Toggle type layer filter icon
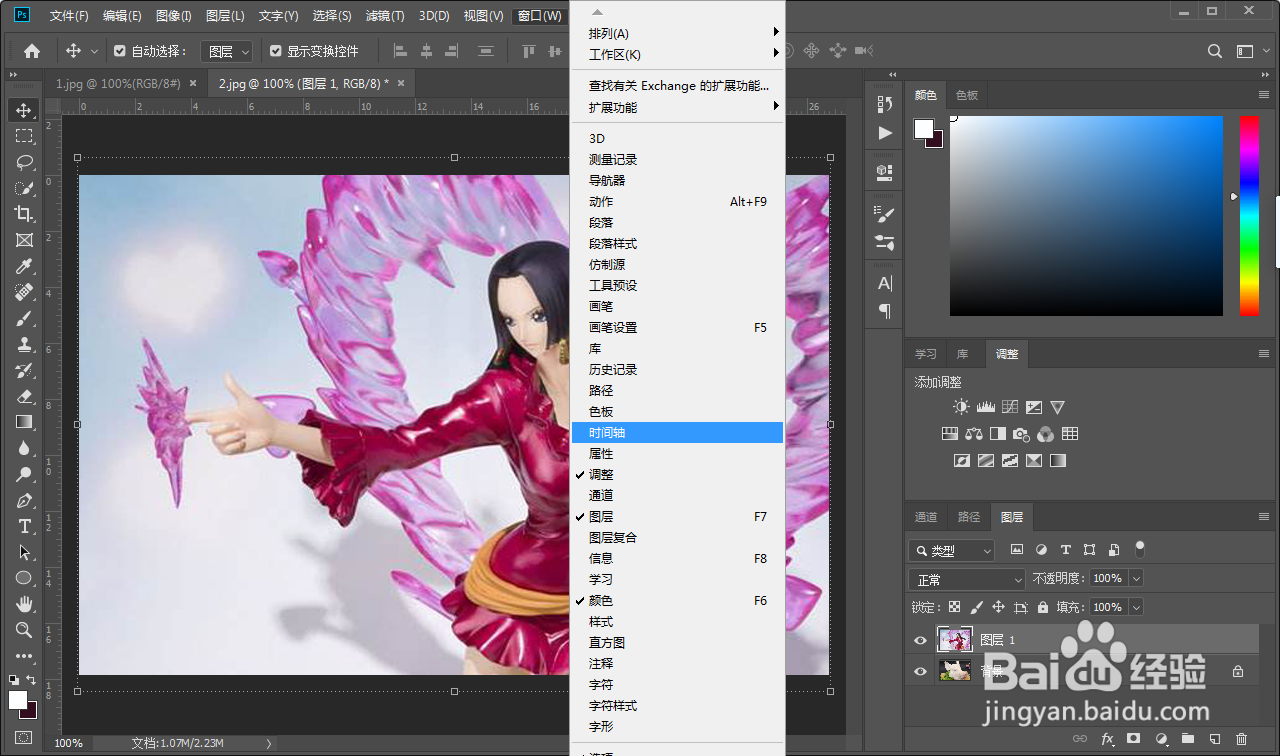 (x=1065, y=550)
